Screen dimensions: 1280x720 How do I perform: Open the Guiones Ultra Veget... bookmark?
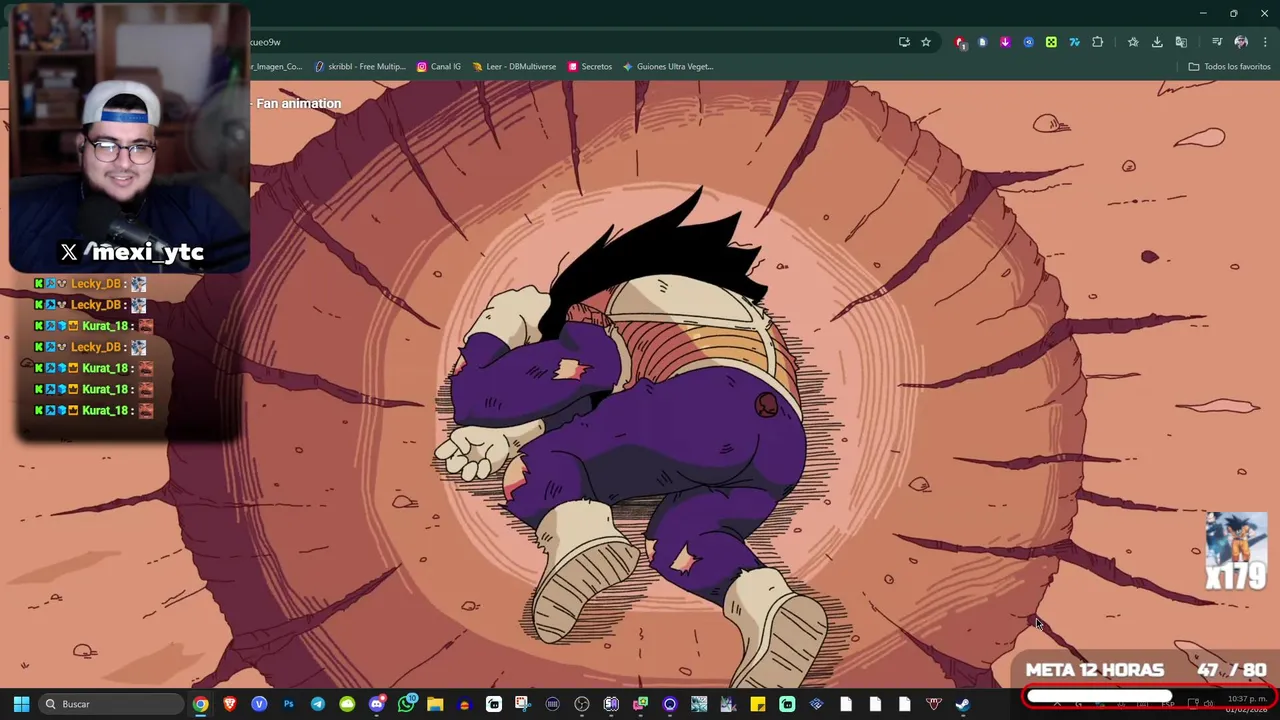(x=667, y=66)
